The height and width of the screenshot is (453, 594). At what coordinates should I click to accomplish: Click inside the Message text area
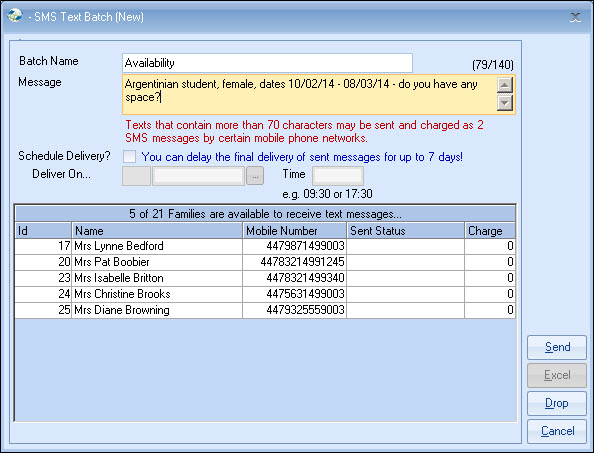click(x=309, y=95)
